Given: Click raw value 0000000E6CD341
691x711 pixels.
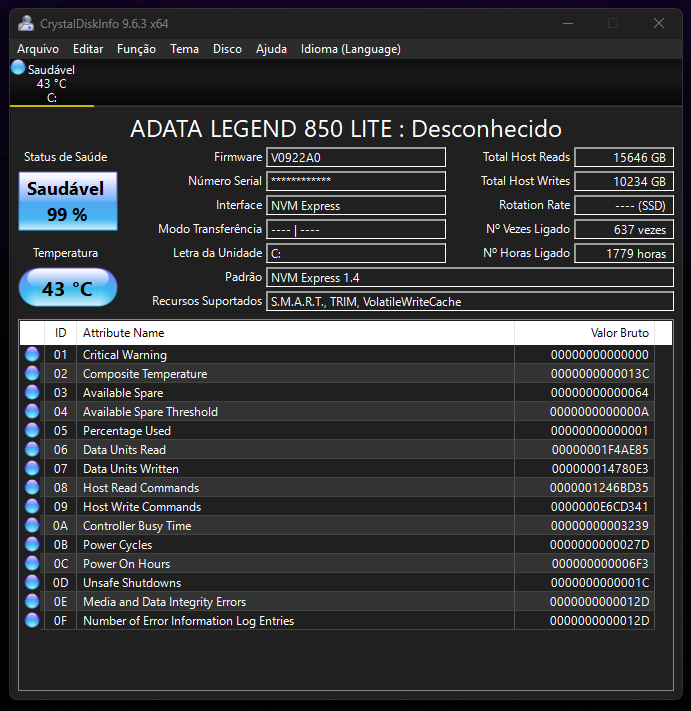Looking at the screenshot, I should pyautogui.click(x=600, y=507).
